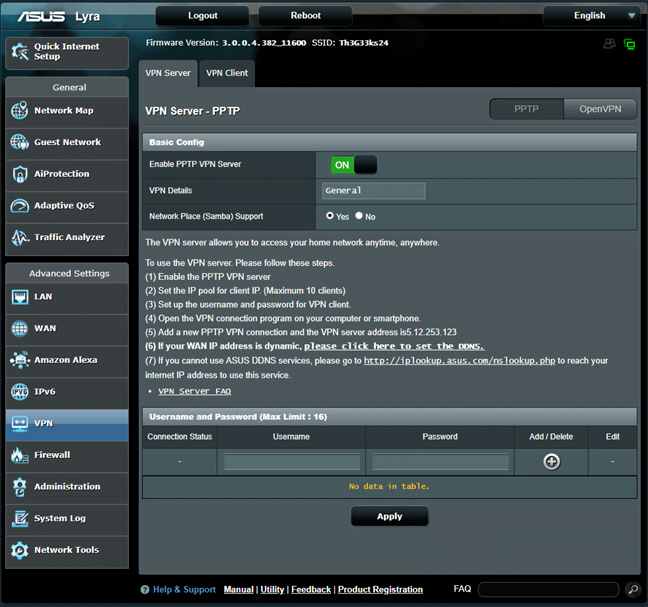Click the FAQ search magnifier icon
The width and height of the screenshot is (648, 607).
point(633,589)
